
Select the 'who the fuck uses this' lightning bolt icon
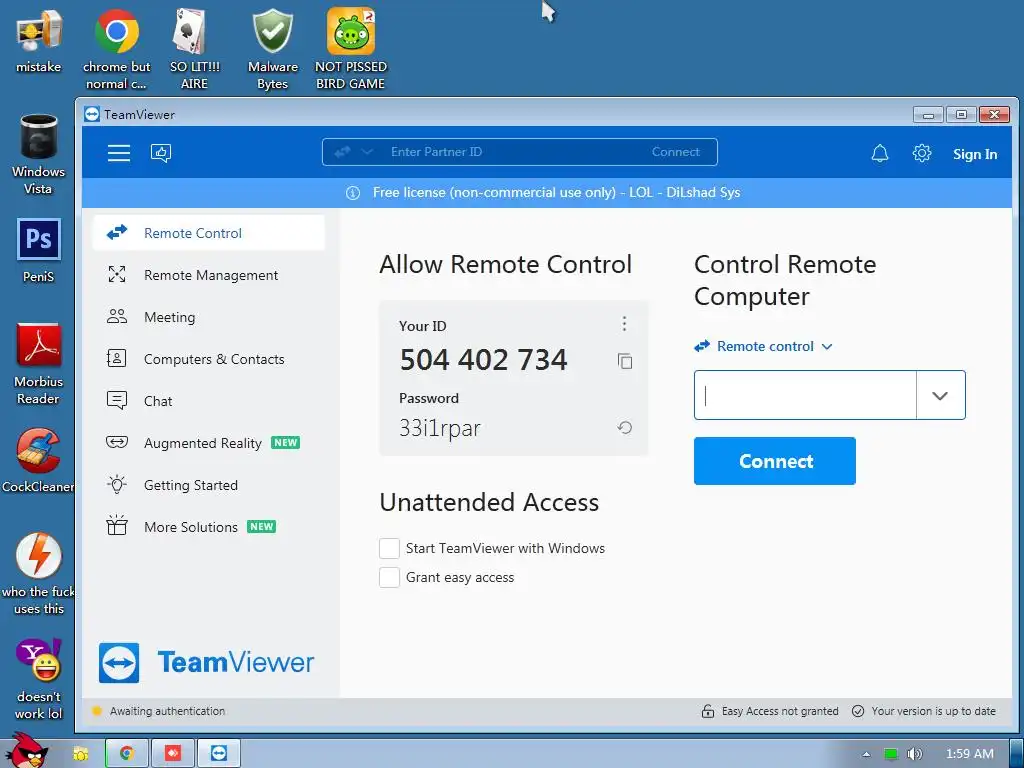click(38, 573)
